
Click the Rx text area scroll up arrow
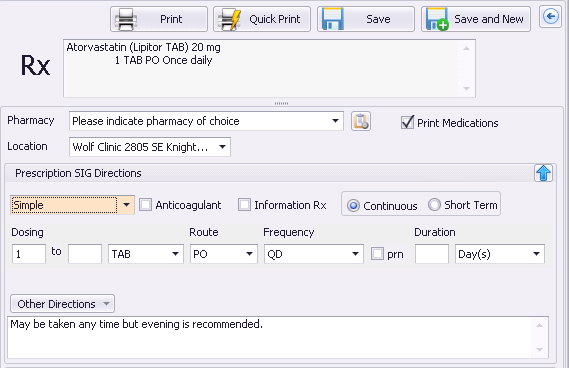tap(467, 48)
